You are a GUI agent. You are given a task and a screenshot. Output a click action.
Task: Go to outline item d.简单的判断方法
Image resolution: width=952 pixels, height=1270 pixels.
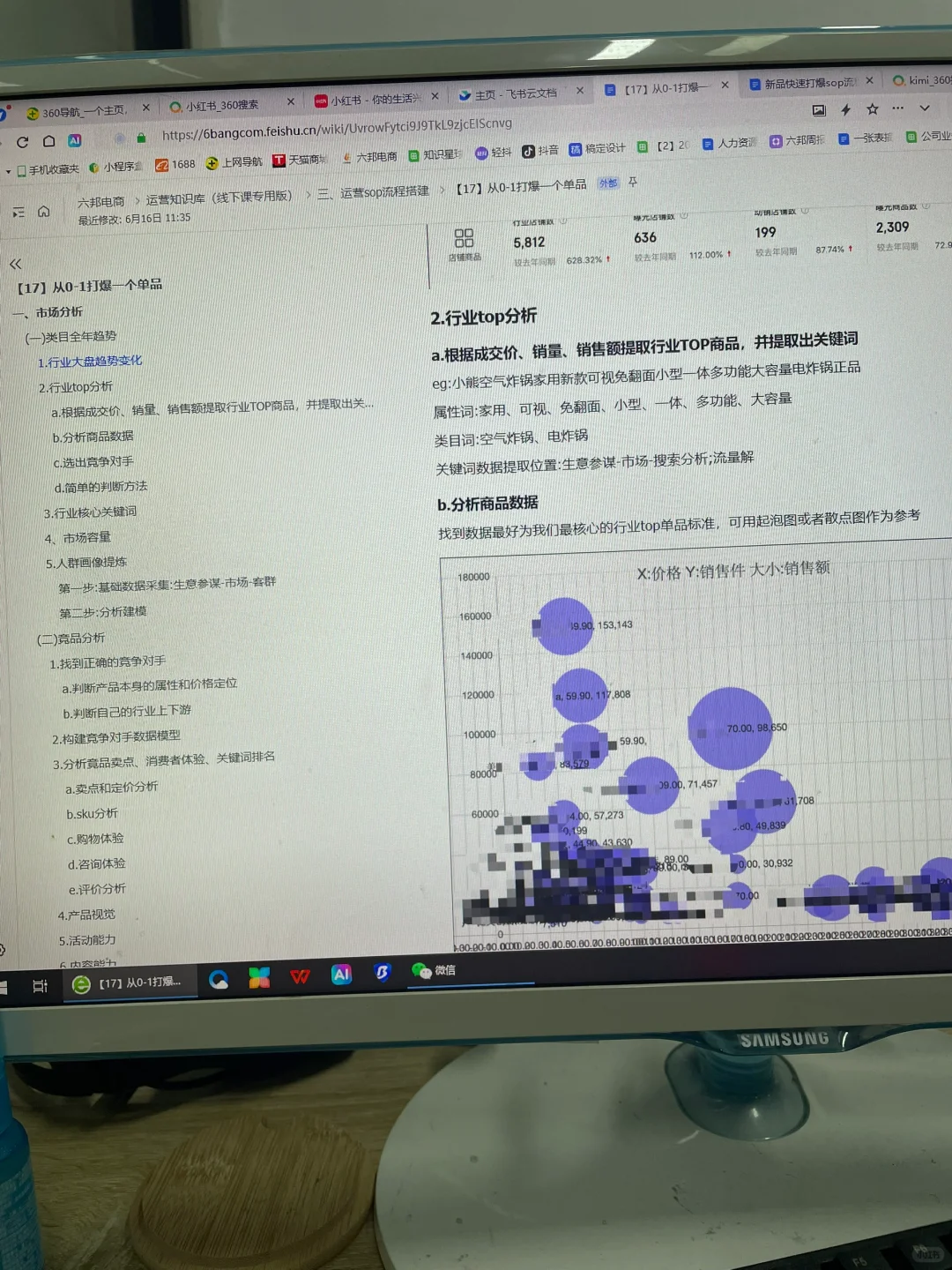100,487
